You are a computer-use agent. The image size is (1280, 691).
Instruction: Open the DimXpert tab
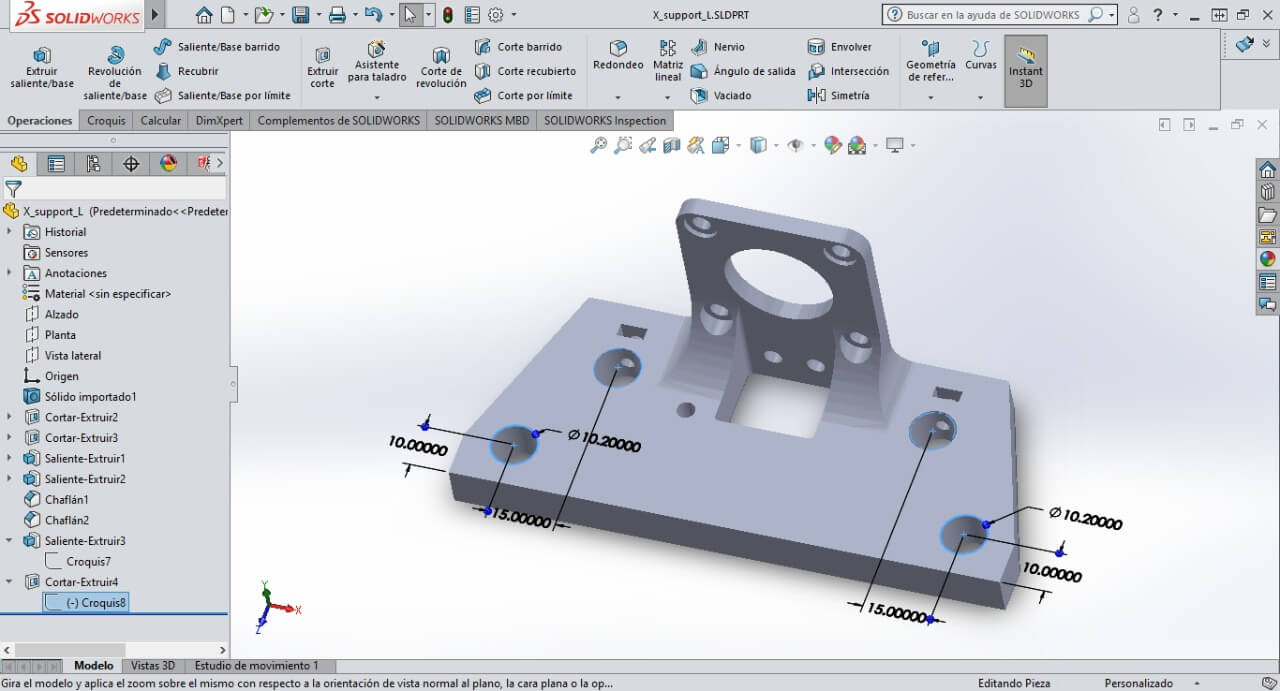tap(219, 120)
